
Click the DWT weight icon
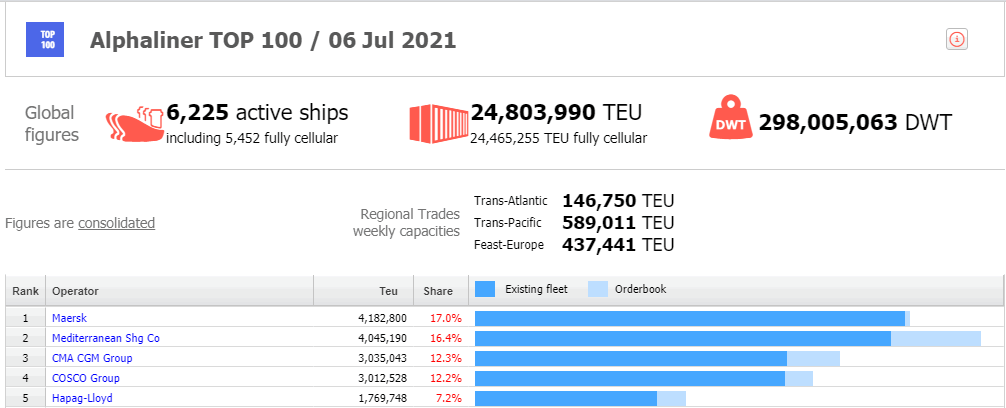point(730,122)
